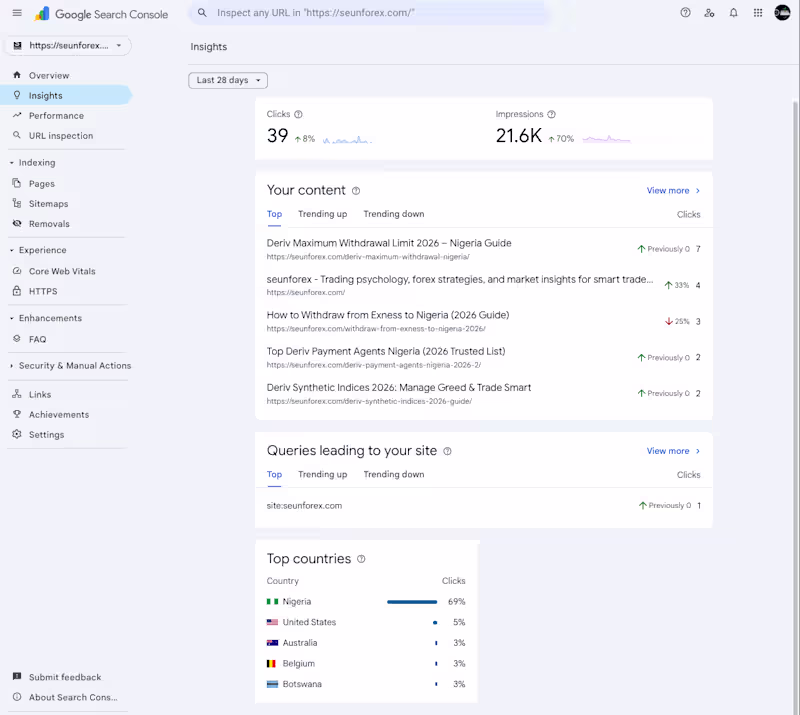Click the Achievements trophy icon
800x715 pixels.
pyautogui.click(x=17, y=414)
